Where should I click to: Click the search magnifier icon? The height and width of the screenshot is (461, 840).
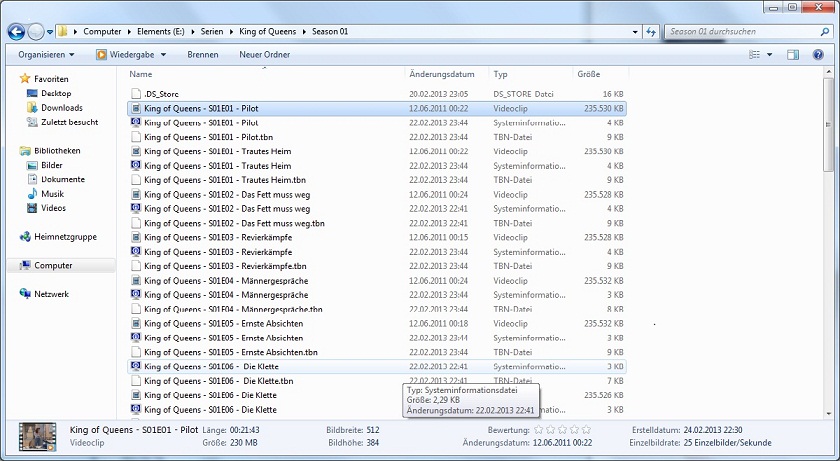(825, 32)
